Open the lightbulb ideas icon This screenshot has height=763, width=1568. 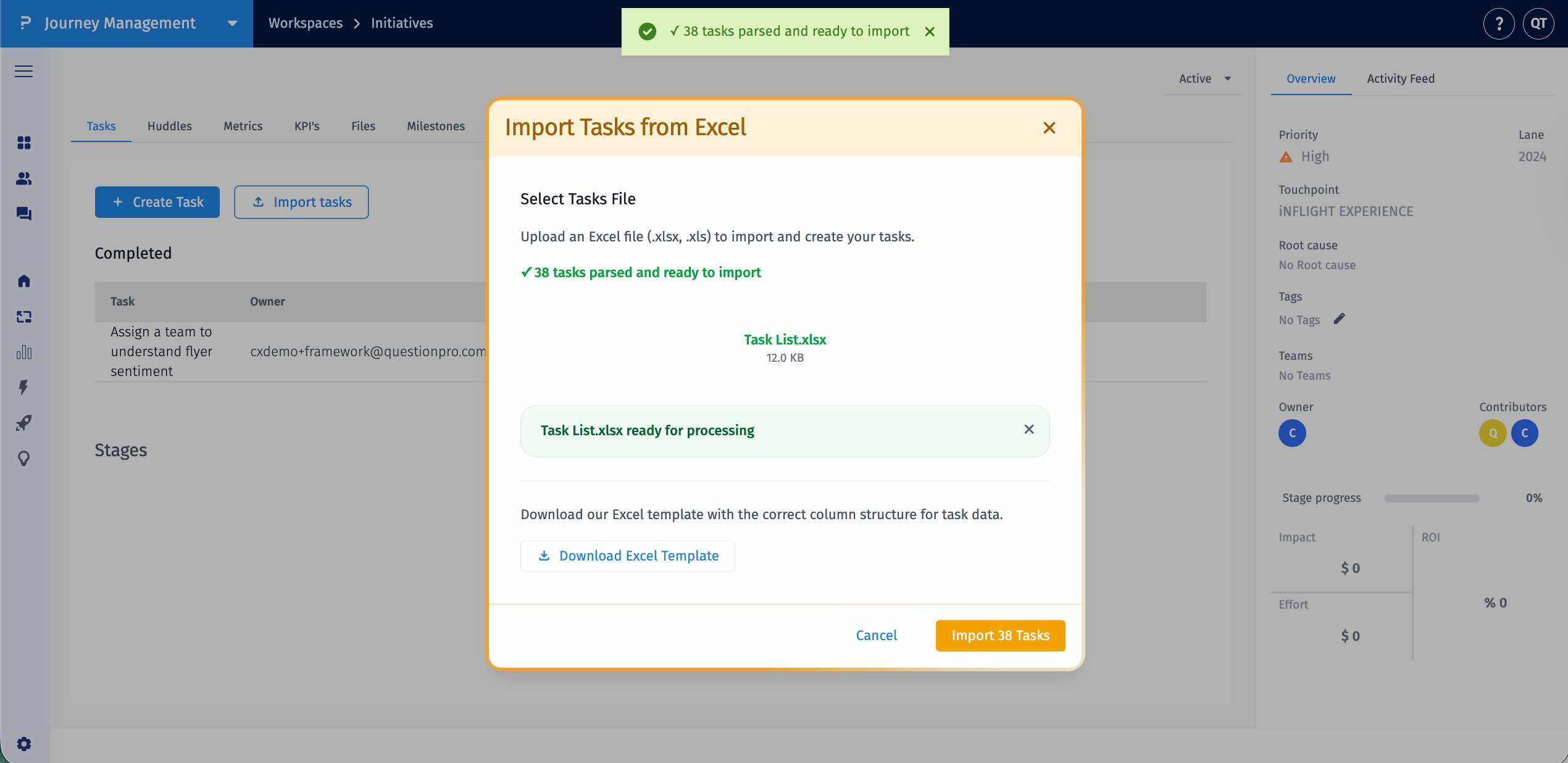point(23,459)
